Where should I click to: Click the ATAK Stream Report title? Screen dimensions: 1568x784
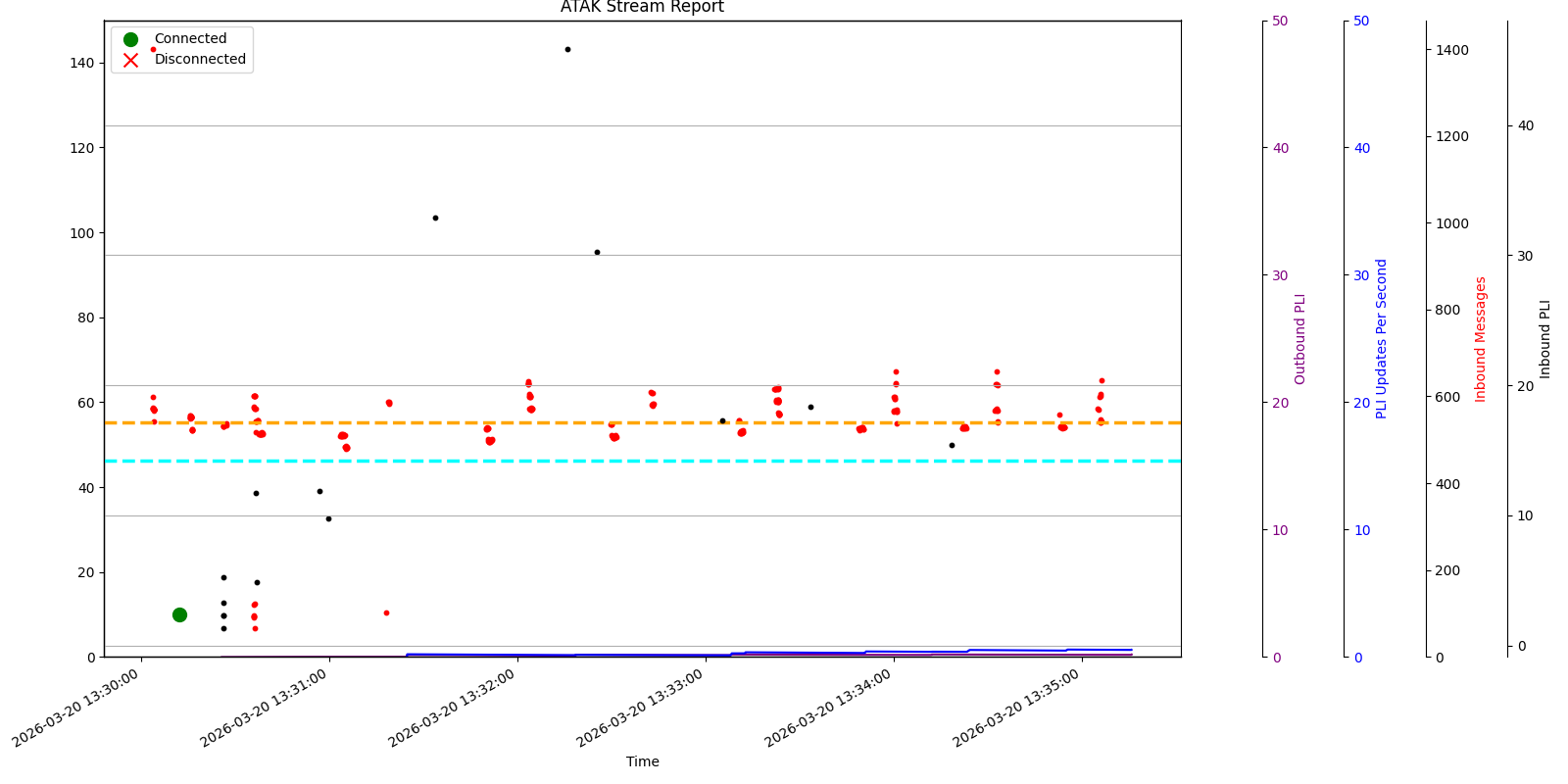point(642,8)
